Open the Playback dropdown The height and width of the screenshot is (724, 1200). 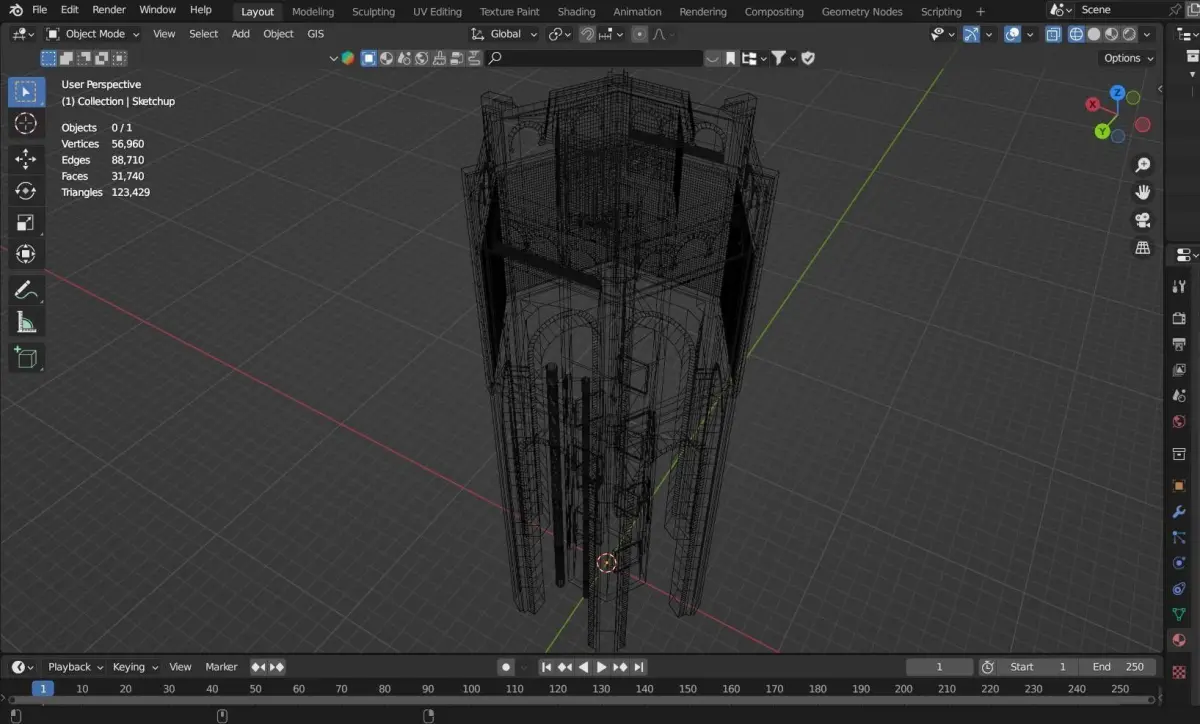[76, 667]
